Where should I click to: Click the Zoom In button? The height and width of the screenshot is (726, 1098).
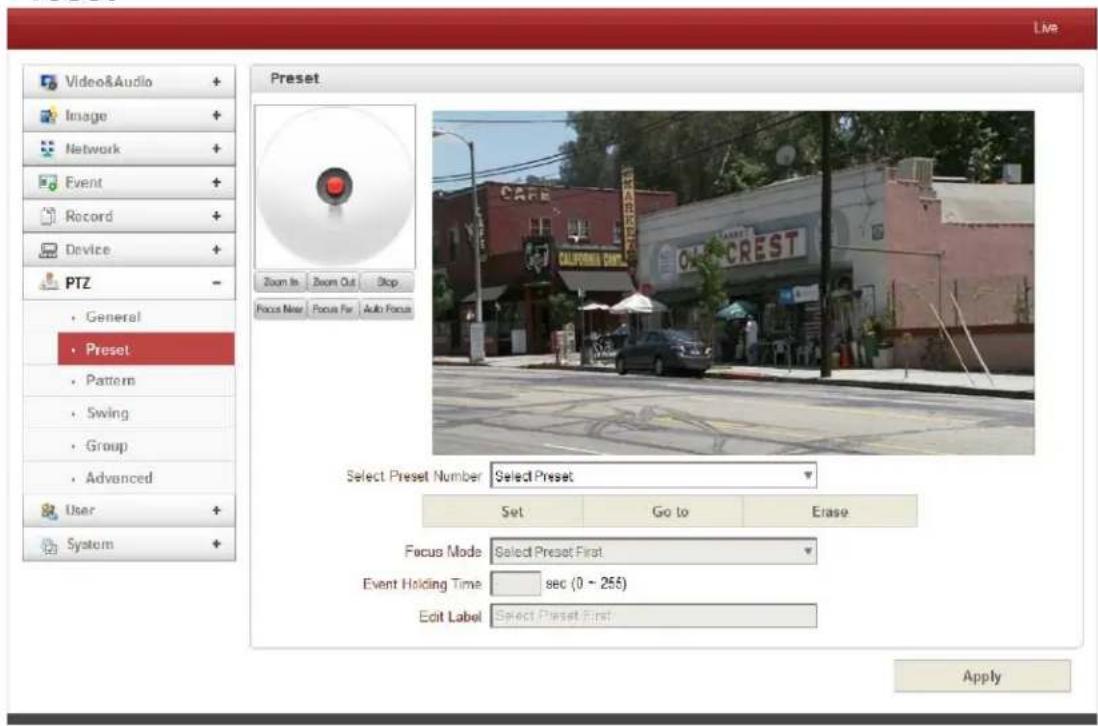click(281, 282)
